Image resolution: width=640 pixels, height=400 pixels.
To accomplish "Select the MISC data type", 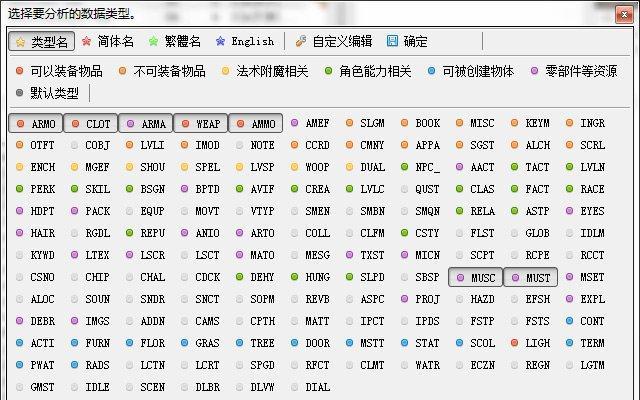I will coord(476,123).
